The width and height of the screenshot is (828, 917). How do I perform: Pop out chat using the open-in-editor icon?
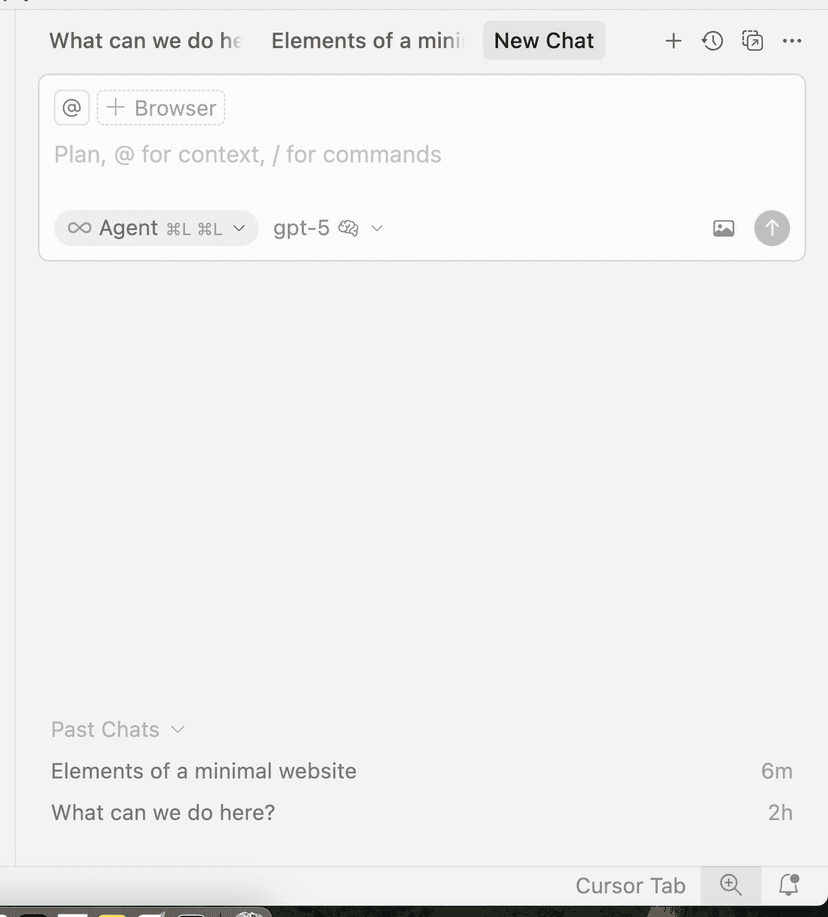[x=752, y=41]
